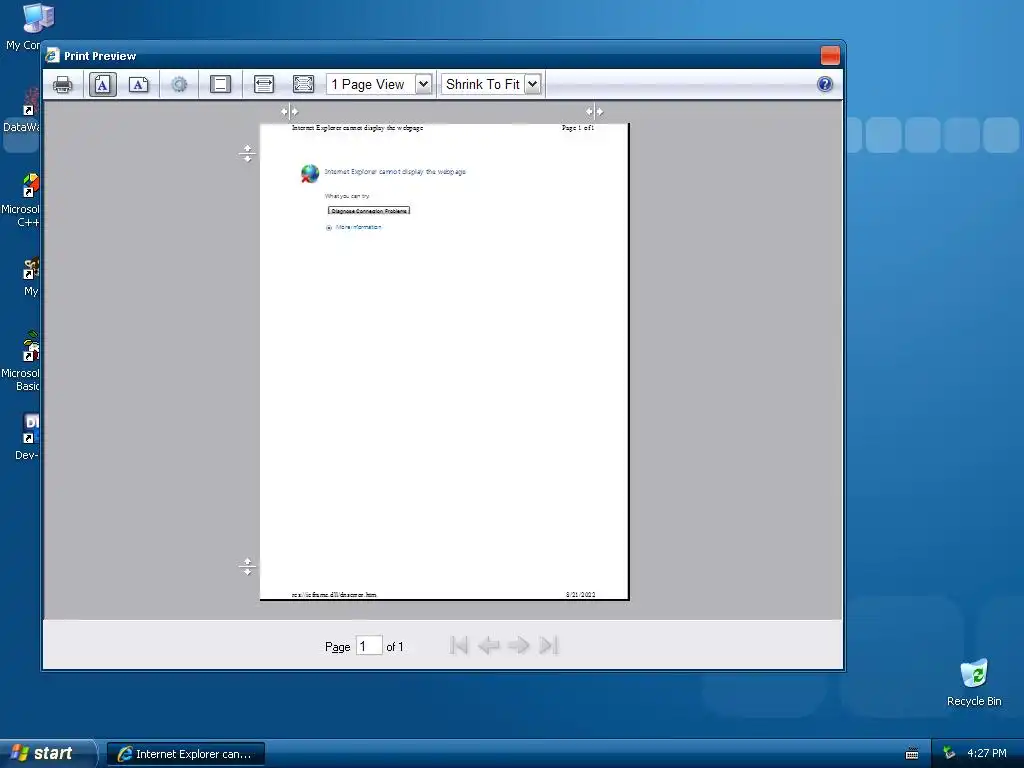The image size is (1024, 768).
Task: Open the Start menu
Action: pyautogui.click(x=47, y=753)
